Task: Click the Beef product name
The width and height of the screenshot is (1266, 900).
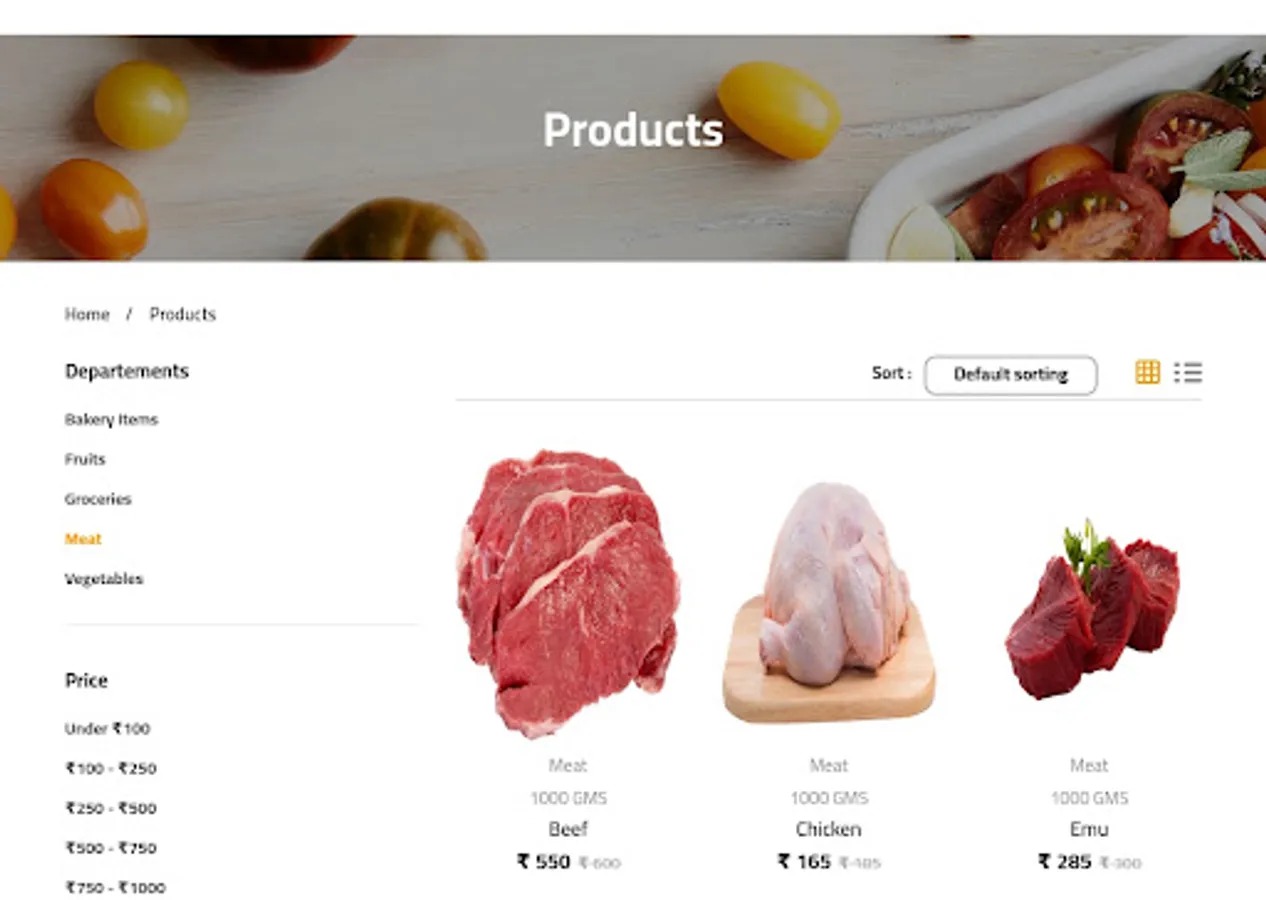Action: click(x=568, y=829)
